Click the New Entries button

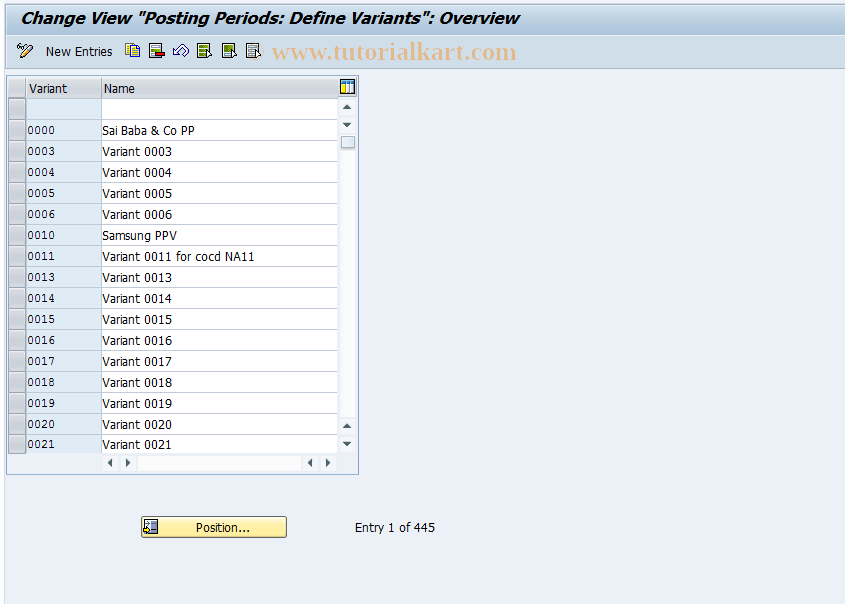pos(79,51)
